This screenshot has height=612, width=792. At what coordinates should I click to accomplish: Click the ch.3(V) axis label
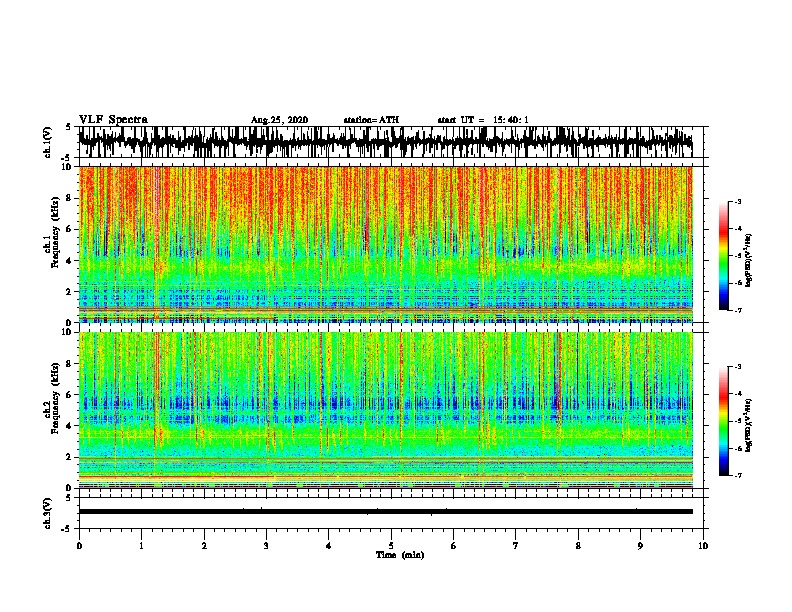pos(48,513)
